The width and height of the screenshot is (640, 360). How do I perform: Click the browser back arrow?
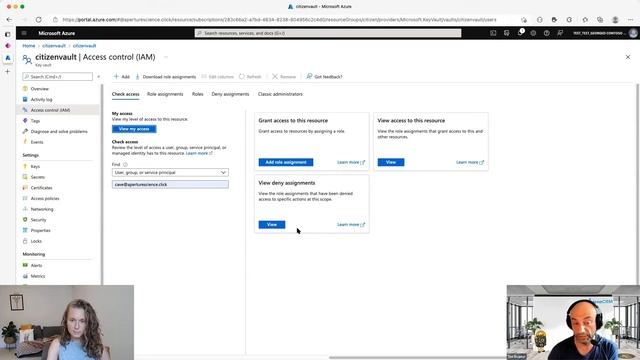click(x=9, y=19)
